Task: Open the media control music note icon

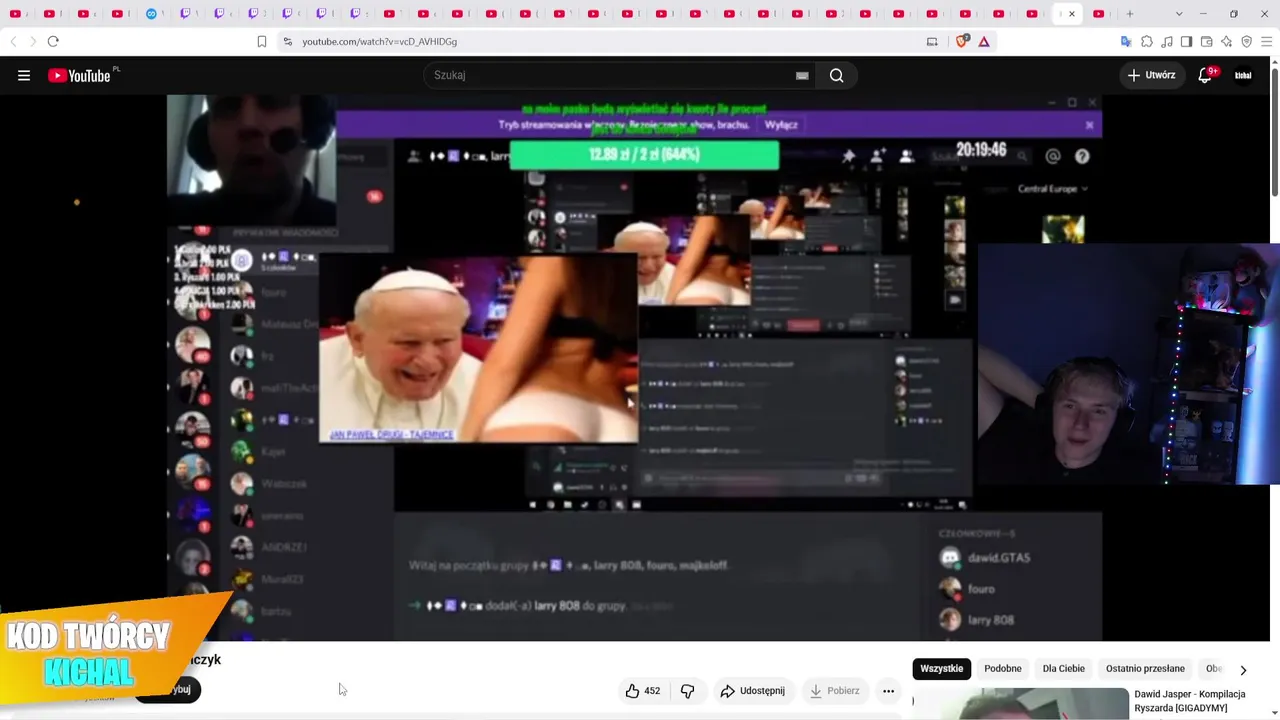Action: [1167, 41]
